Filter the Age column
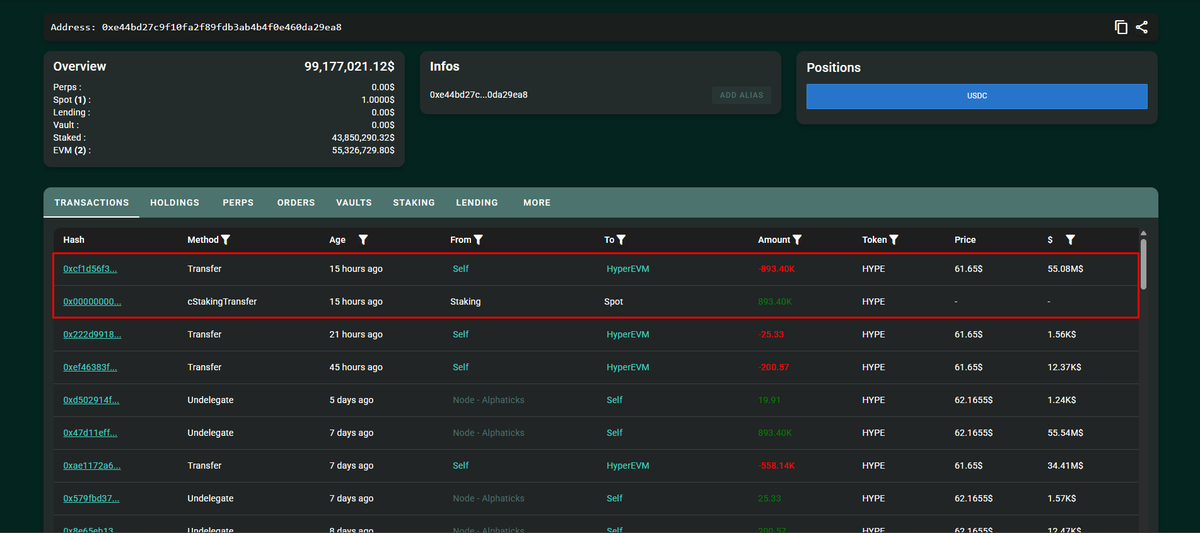Image resolution: width=1200 pixels, height=533 pixels. pyautogui.click(x=363, y=240)
